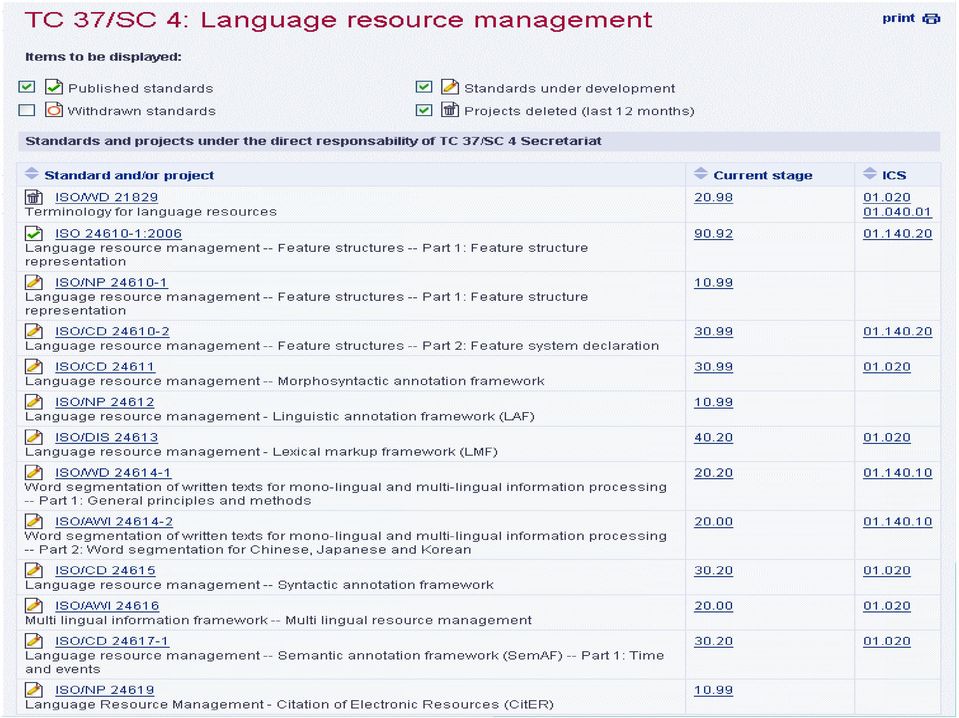
Task: Click the pencil icon beside ISO/CD 24615
Action: pyautogui.click(x=34, y=570)
